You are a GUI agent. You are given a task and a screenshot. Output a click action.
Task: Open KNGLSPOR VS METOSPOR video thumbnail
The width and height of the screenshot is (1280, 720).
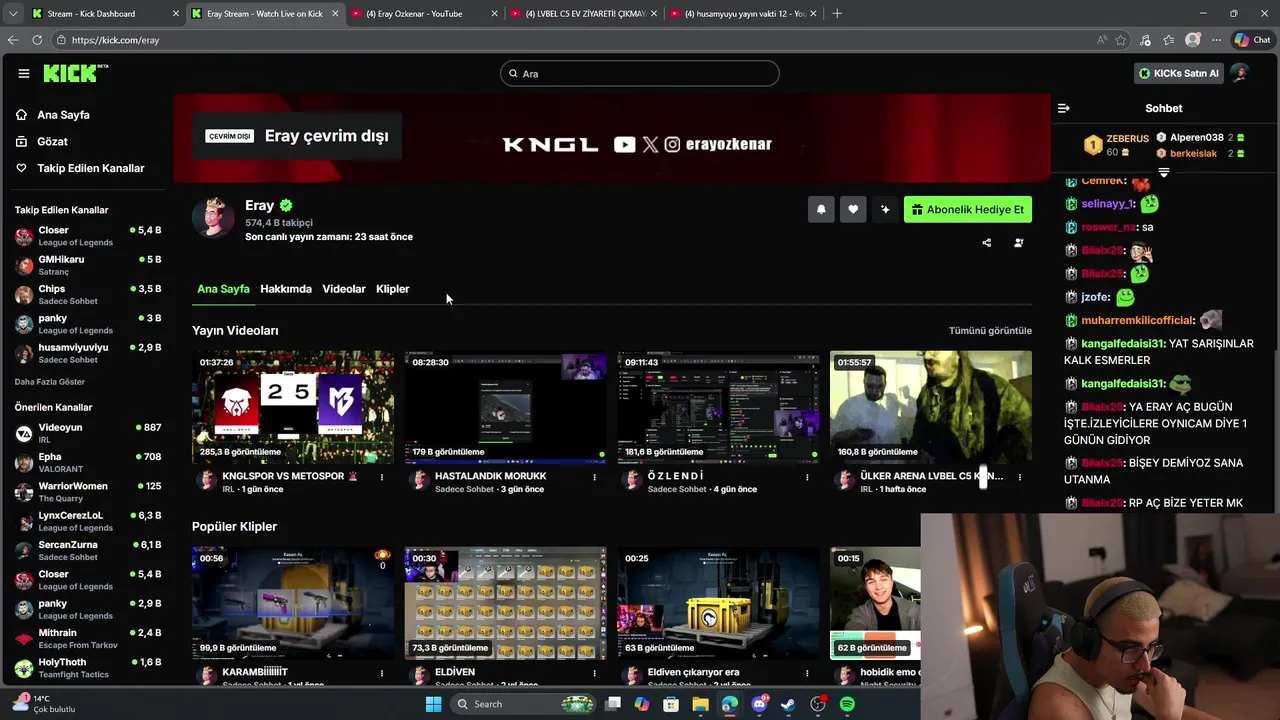pos(293,407)
